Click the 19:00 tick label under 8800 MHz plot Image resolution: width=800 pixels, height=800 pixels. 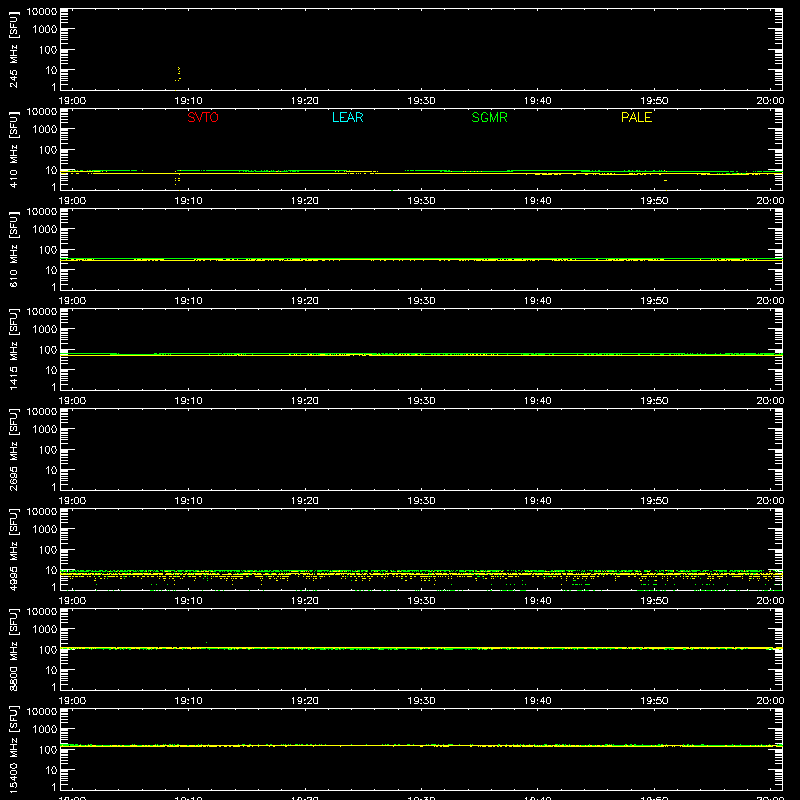[72, 701]
